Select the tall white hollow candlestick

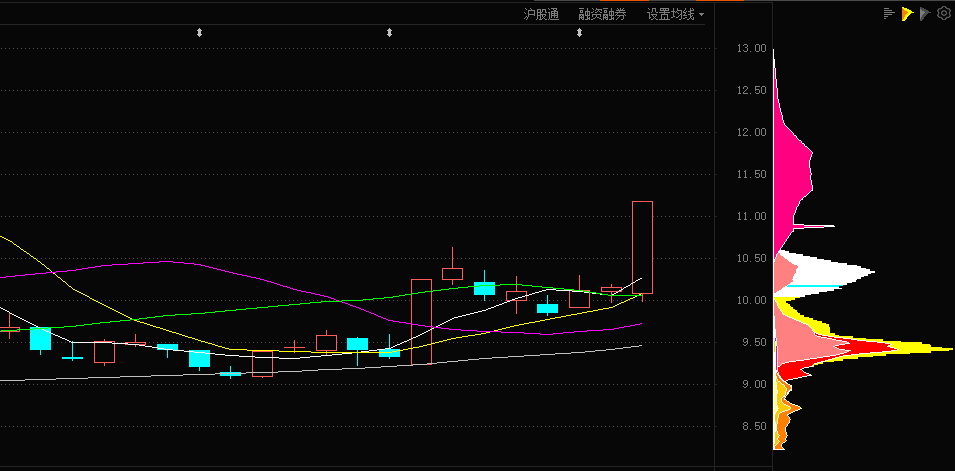coord(421,321)
